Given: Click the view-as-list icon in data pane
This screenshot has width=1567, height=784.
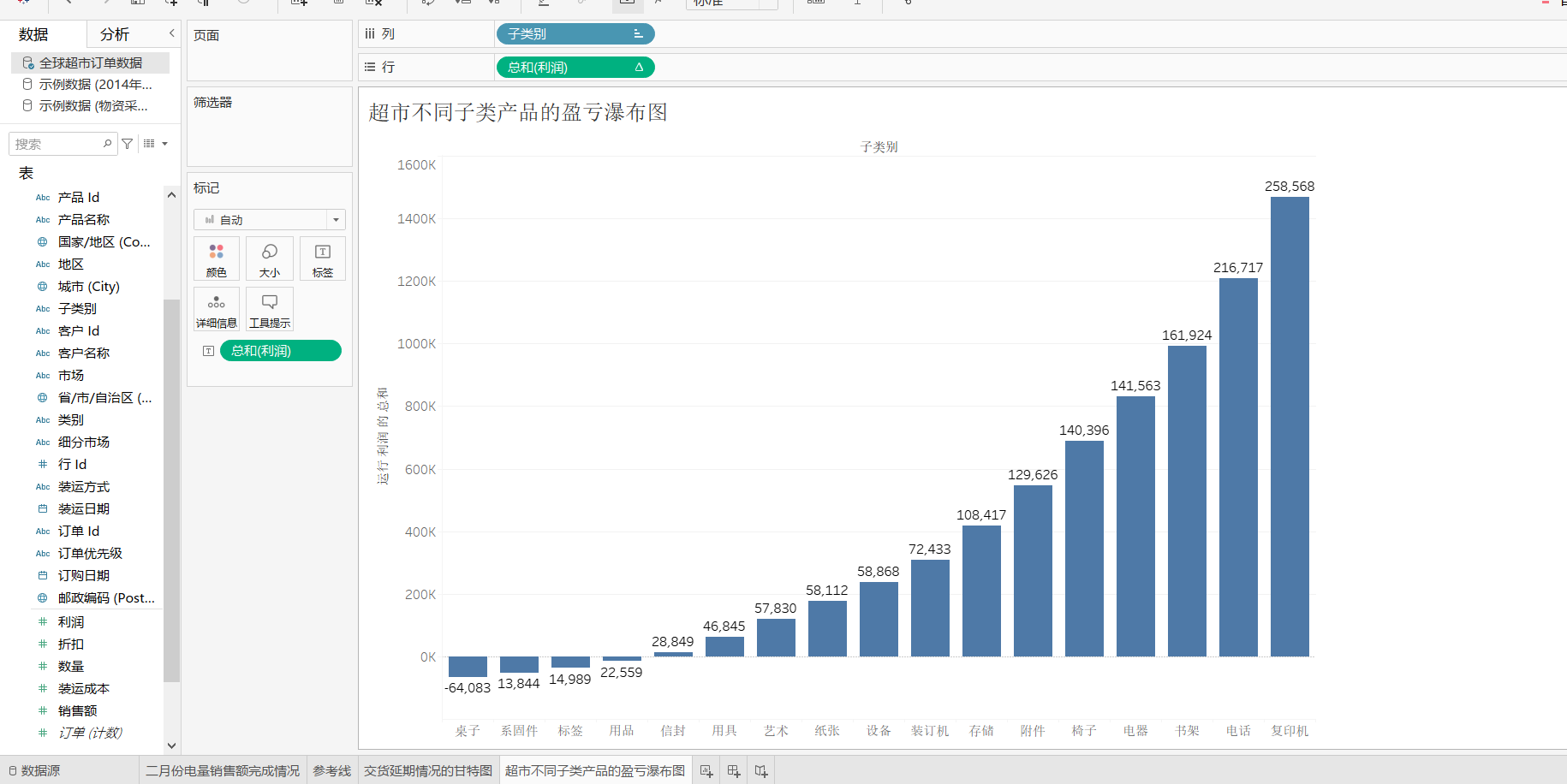Looking at the screenshot, I should click(x=149, y=144).
